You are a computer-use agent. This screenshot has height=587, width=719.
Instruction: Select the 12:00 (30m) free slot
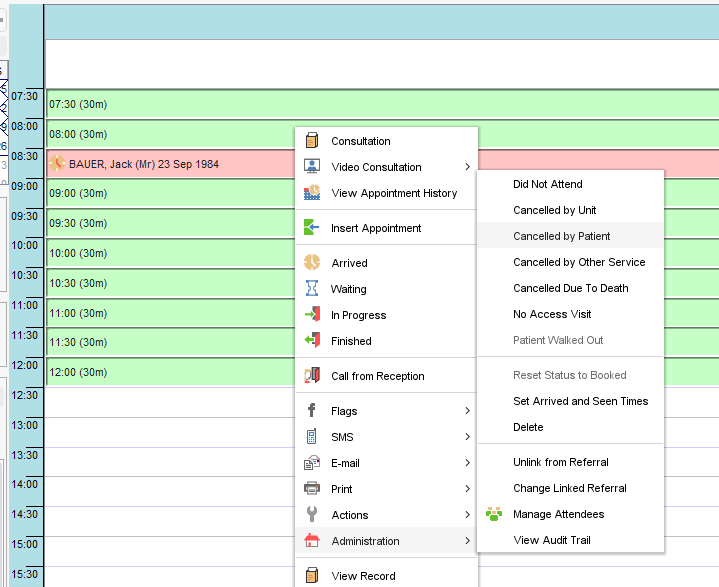(x=171, y=372)
